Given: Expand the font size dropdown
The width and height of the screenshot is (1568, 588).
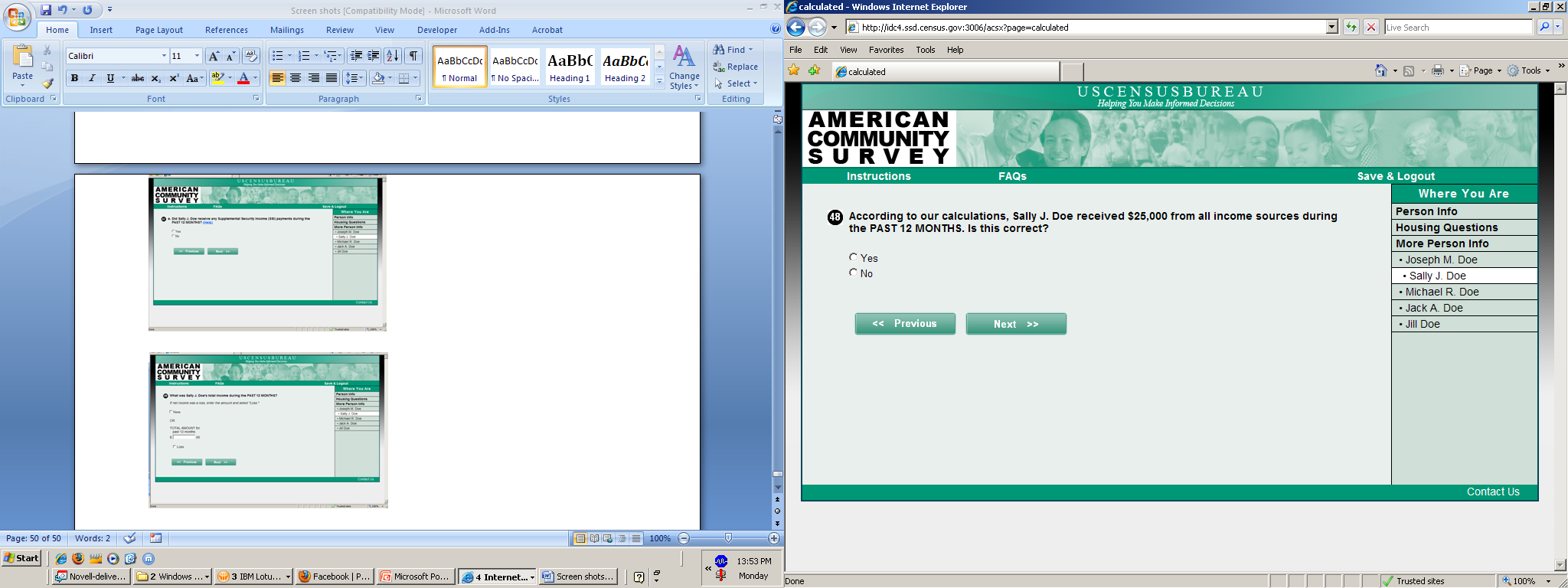Looking at the screenshot, I should coord(197,56).
